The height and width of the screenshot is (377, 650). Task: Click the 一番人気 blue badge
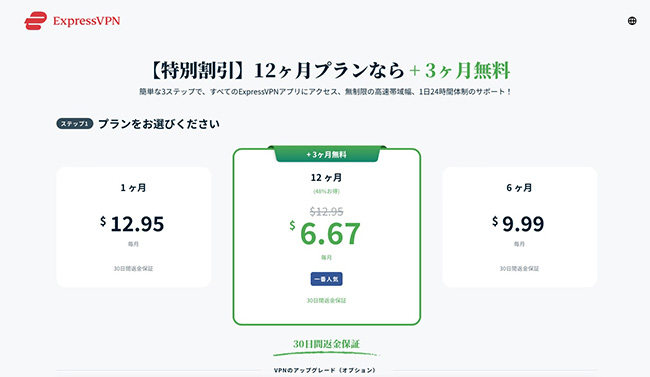pyautogui.click(x=327, y=279)
